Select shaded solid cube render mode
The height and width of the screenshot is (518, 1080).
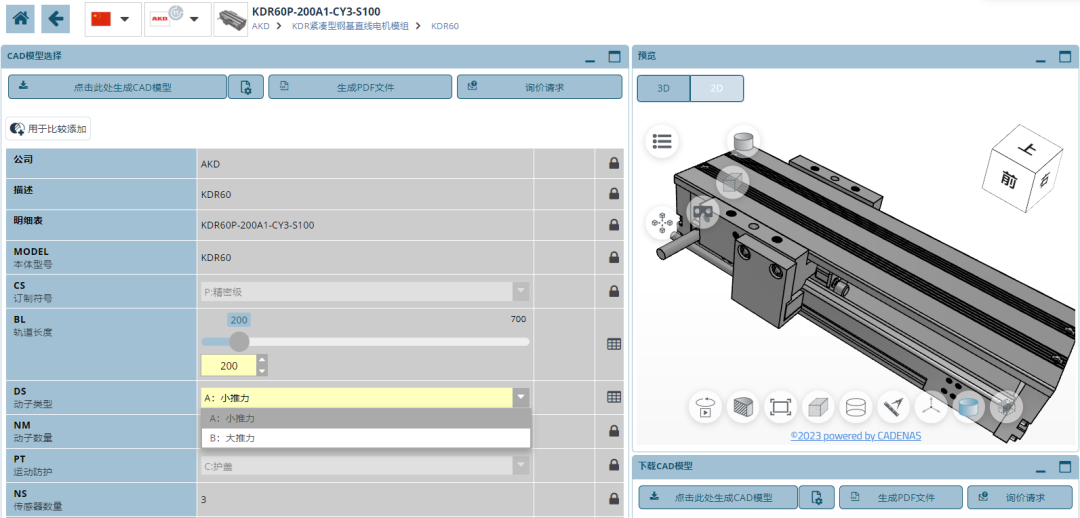tap(818, 407)
